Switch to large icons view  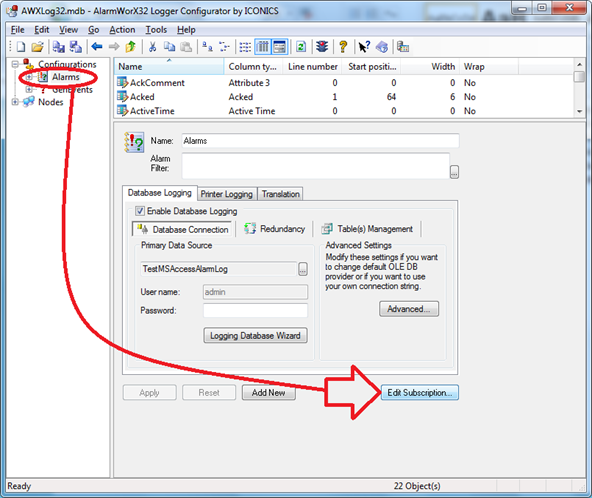click(207, 47)
